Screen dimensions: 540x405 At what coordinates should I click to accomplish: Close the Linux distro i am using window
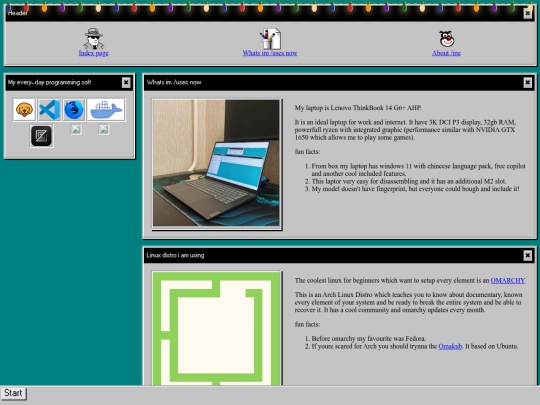point(527,256)
